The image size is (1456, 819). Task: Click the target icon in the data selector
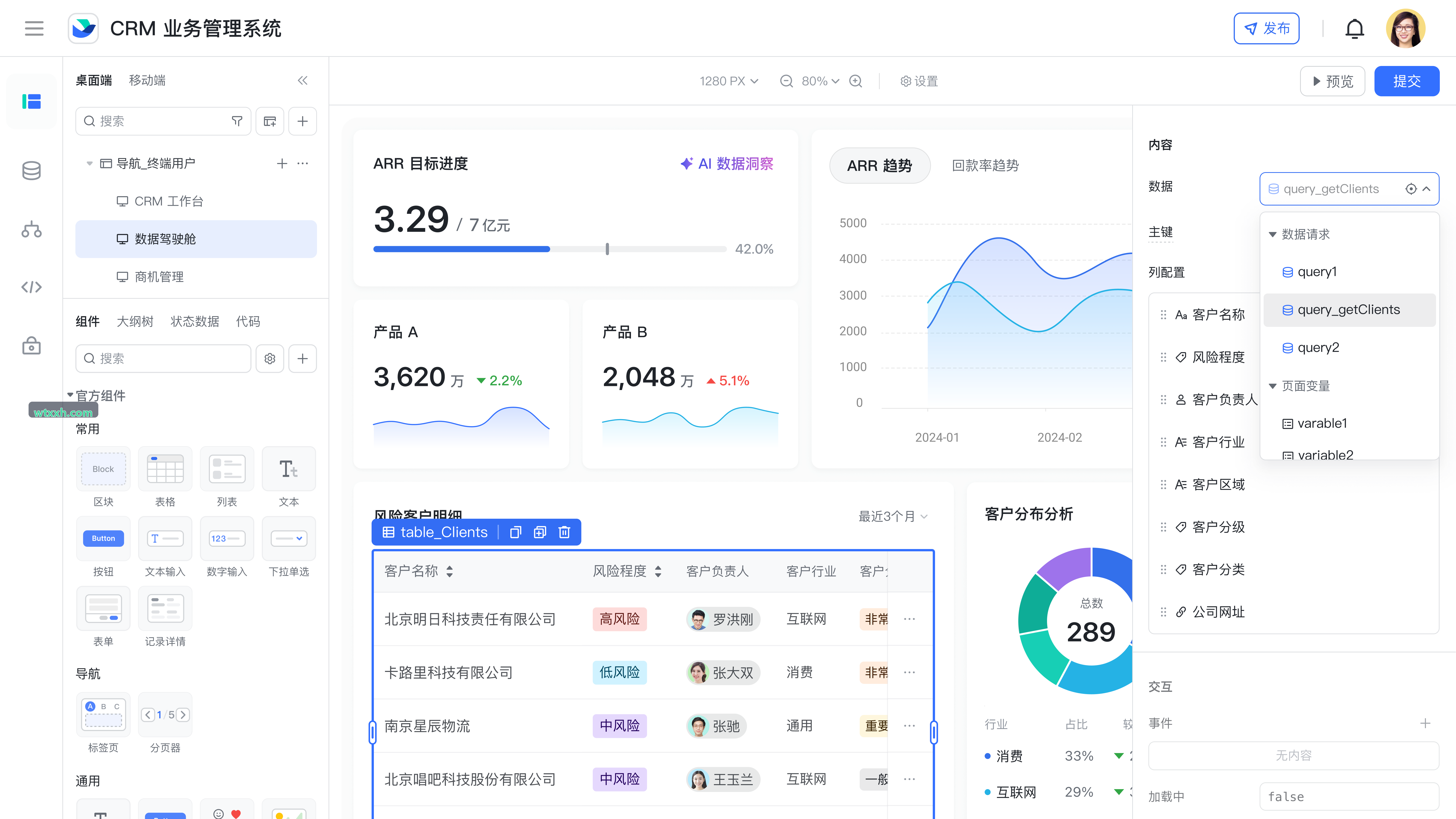pos(1411,189)
